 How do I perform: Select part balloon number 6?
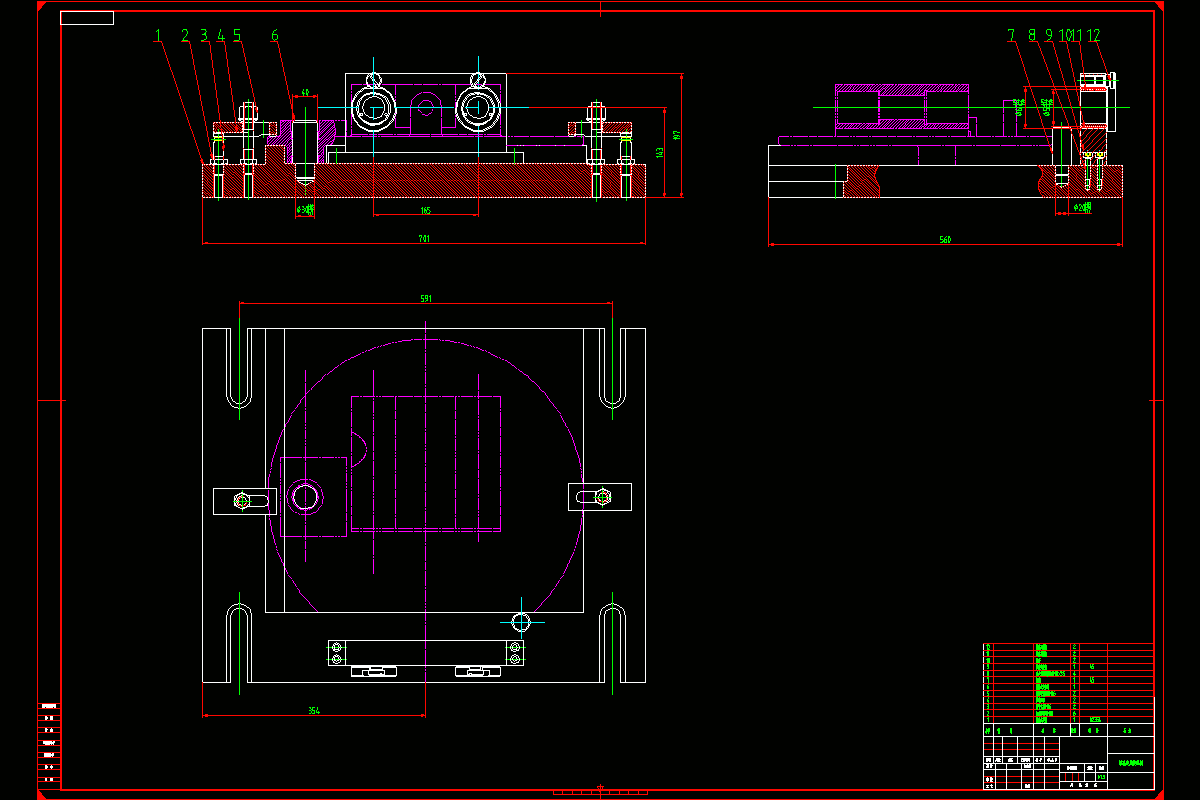coord(274,36)
